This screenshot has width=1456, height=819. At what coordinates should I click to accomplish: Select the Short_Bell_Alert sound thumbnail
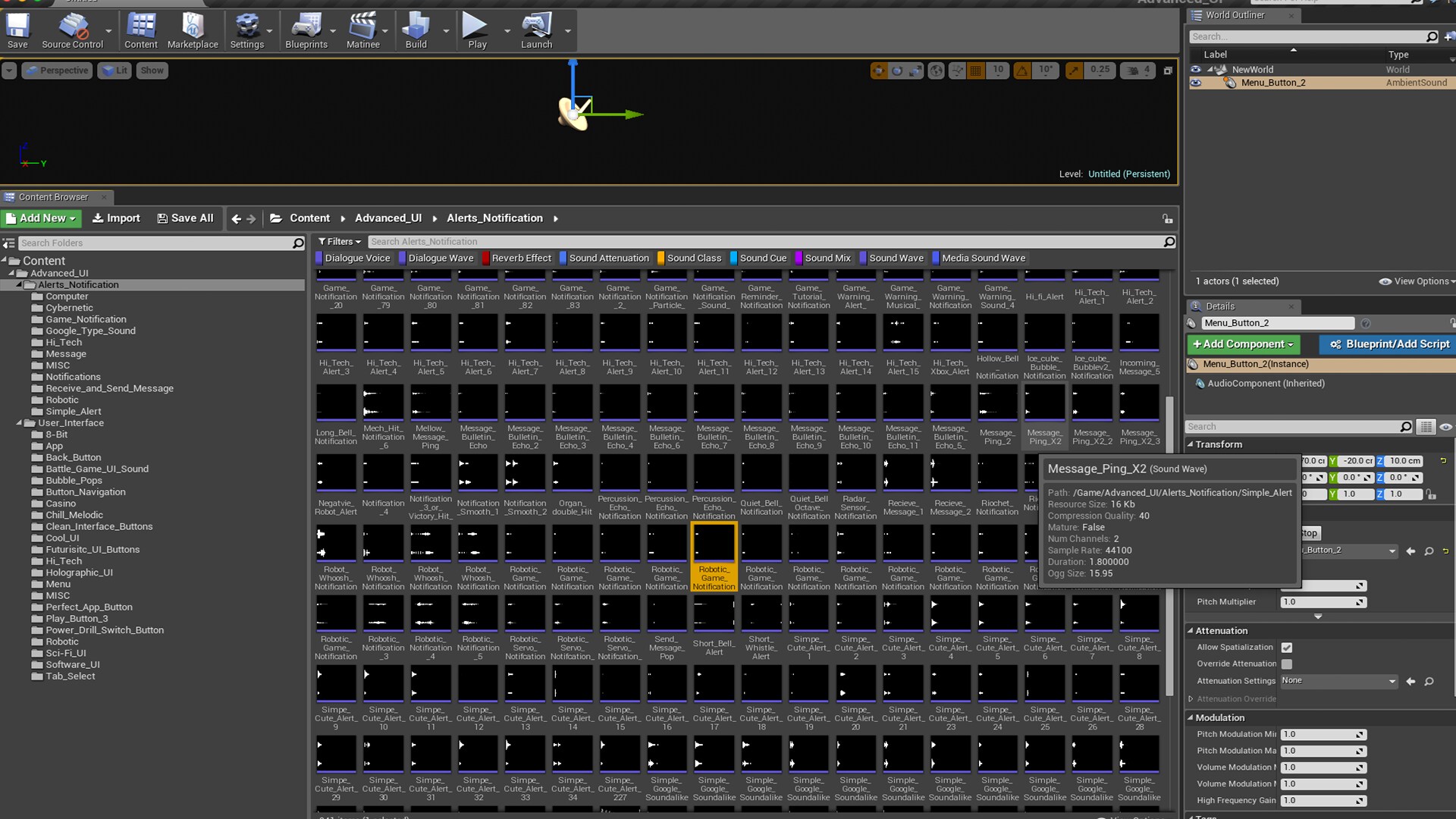(714, 614)
